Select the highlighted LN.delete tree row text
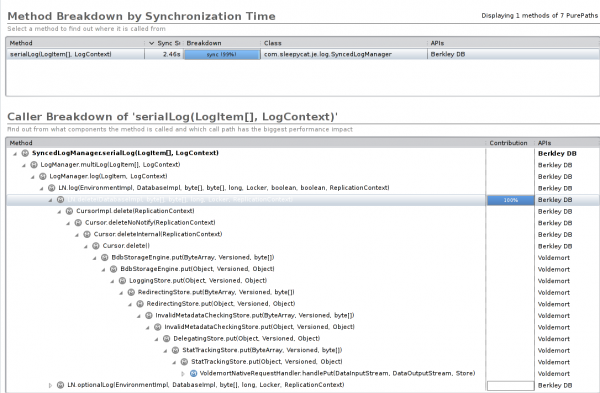Image resolution: width=600 pixels, height=393 pixels. coord(180,199)
